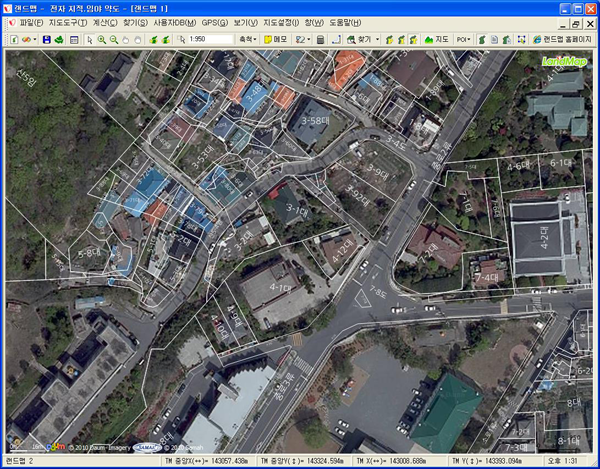
Task: Open the arrow beside the location marker icon
Action: click(x=308, y=39)
